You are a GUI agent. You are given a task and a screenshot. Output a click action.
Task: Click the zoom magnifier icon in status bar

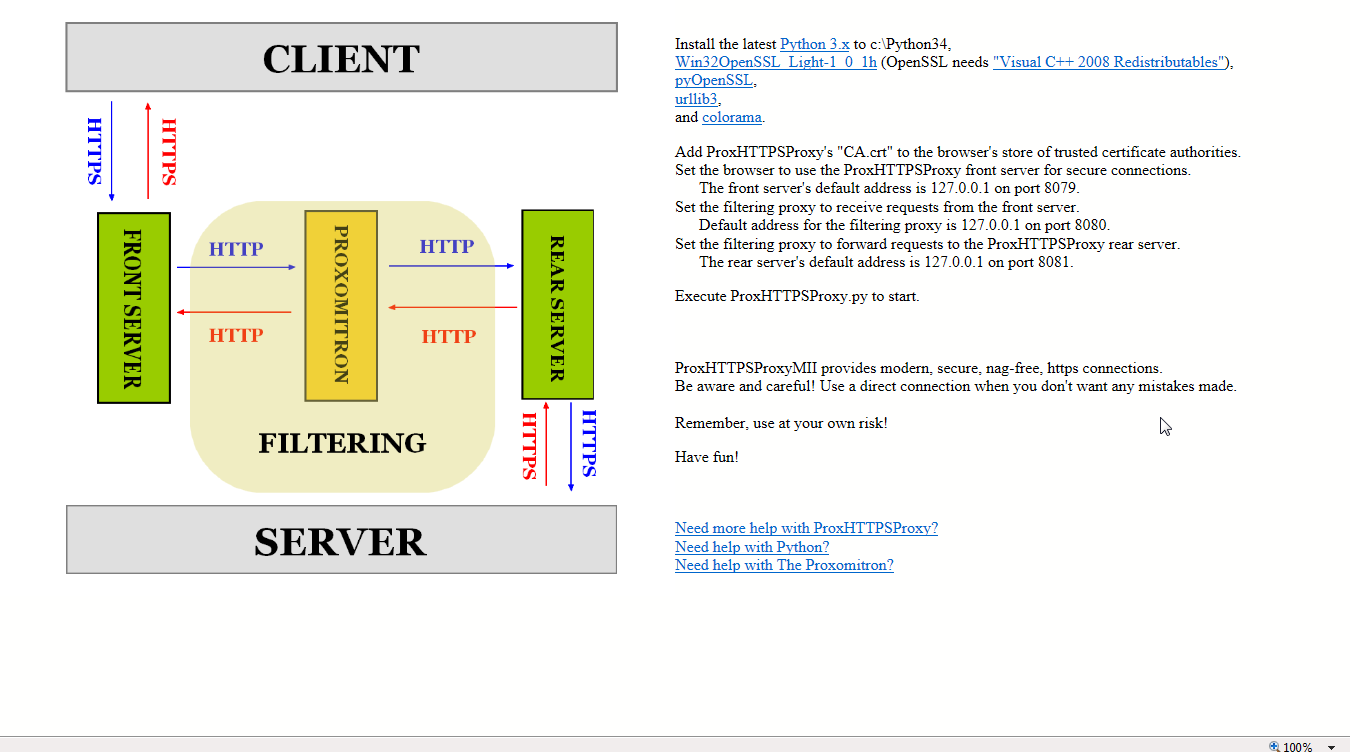pos(1274,746)
